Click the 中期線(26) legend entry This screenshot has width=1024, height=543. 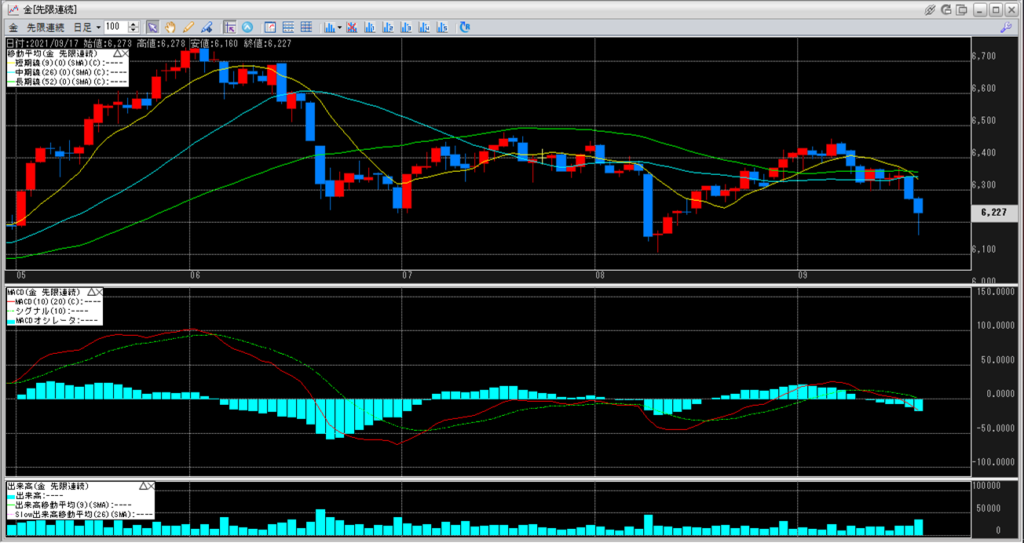tap(67, 72)
